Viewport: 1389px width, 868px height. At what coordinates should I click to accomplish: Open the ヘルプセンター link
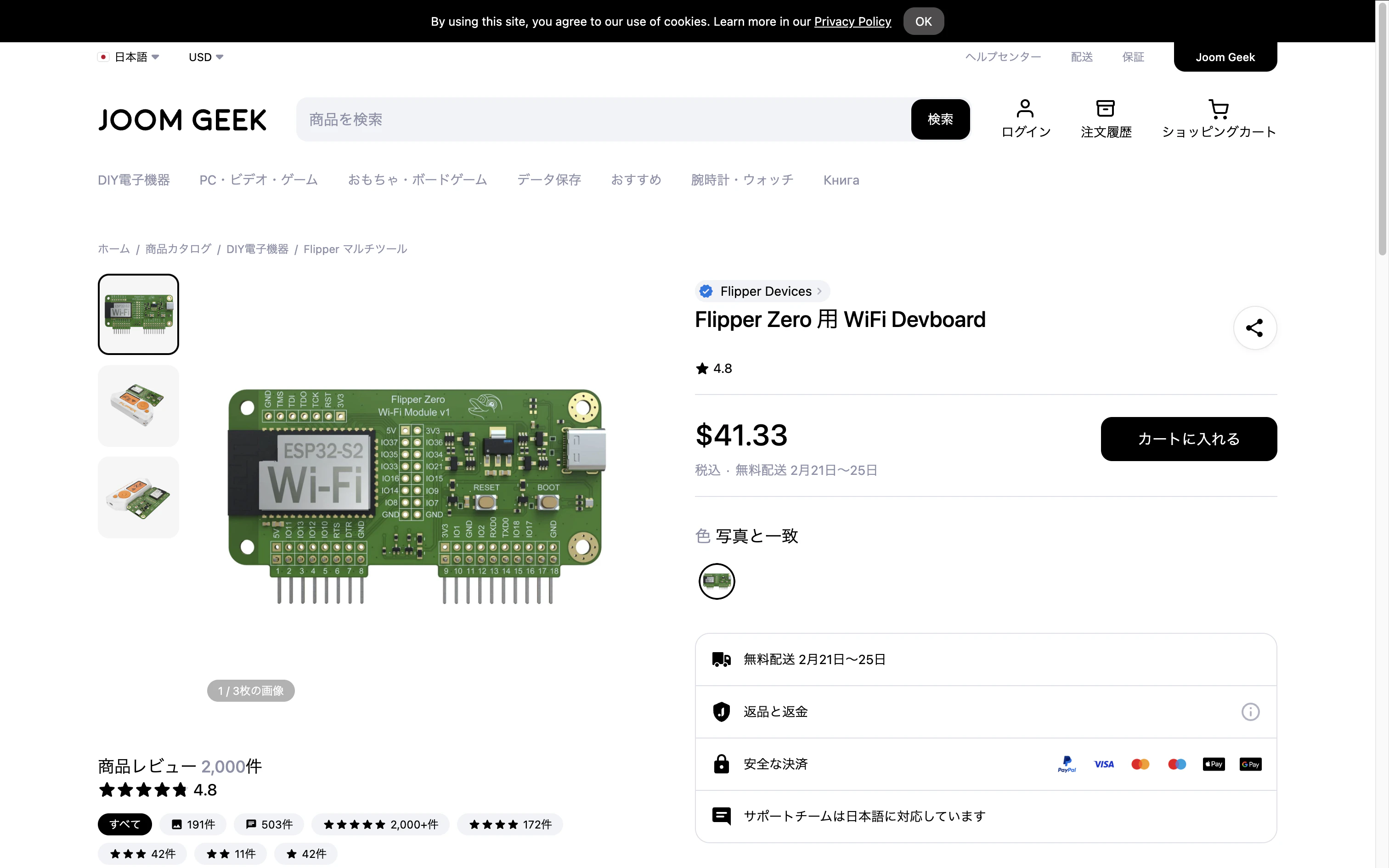(x=1003, y=57)
